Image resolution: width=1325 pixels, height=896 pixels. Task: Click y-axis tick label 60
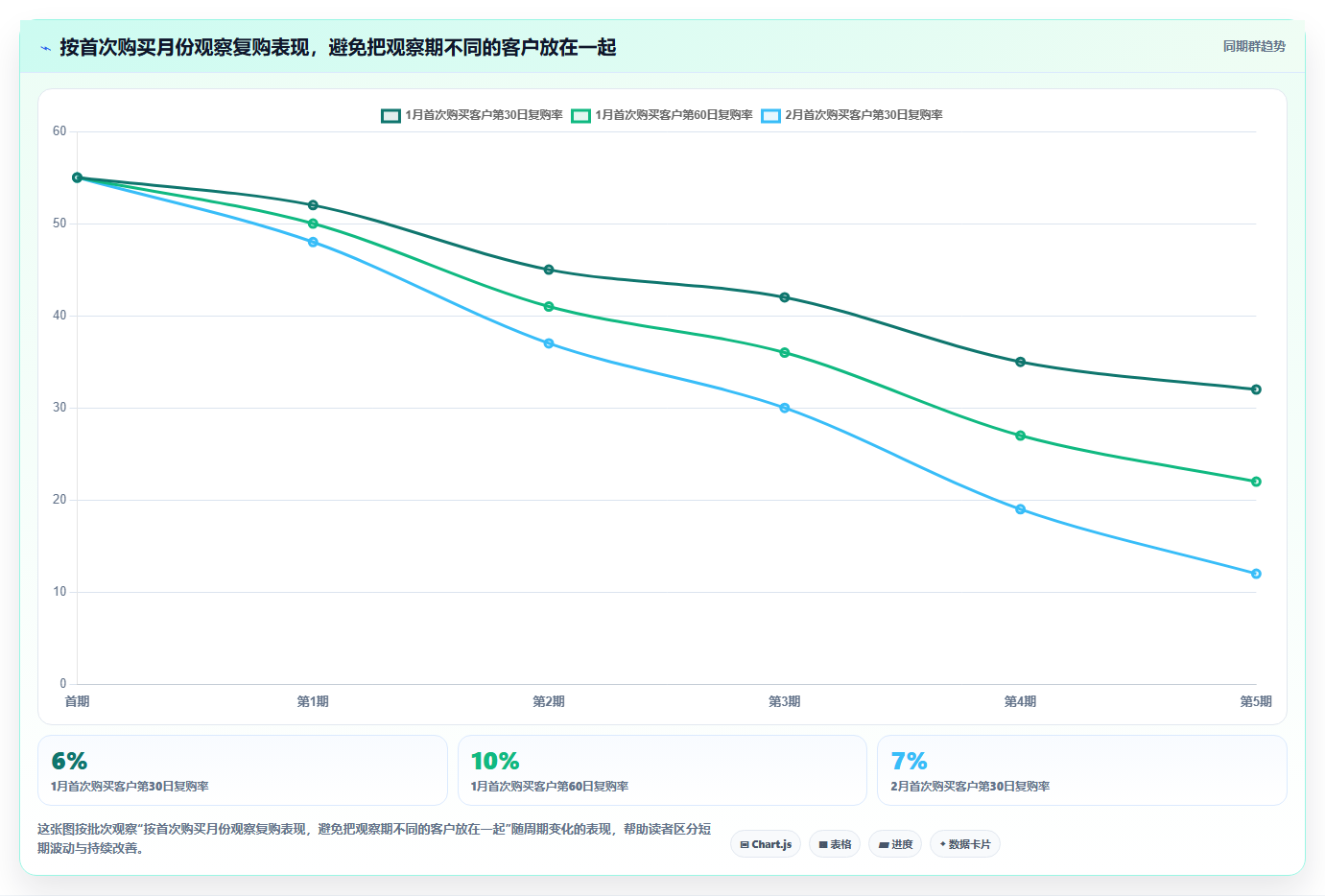[59, 131]
